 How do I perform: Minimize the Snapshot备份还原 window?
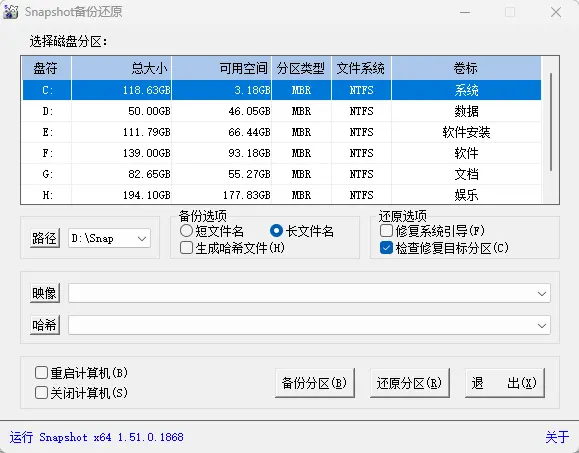click(x=465, y=12)
